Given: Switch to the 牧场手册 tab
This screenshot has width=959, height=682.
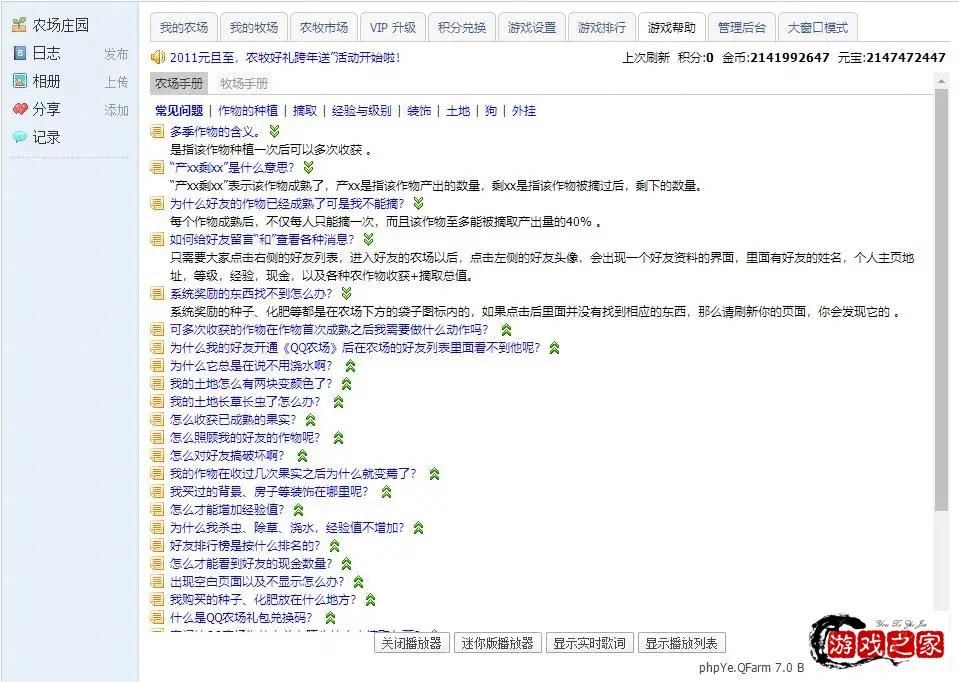Looking at the screenshot, I should (244, 84).
